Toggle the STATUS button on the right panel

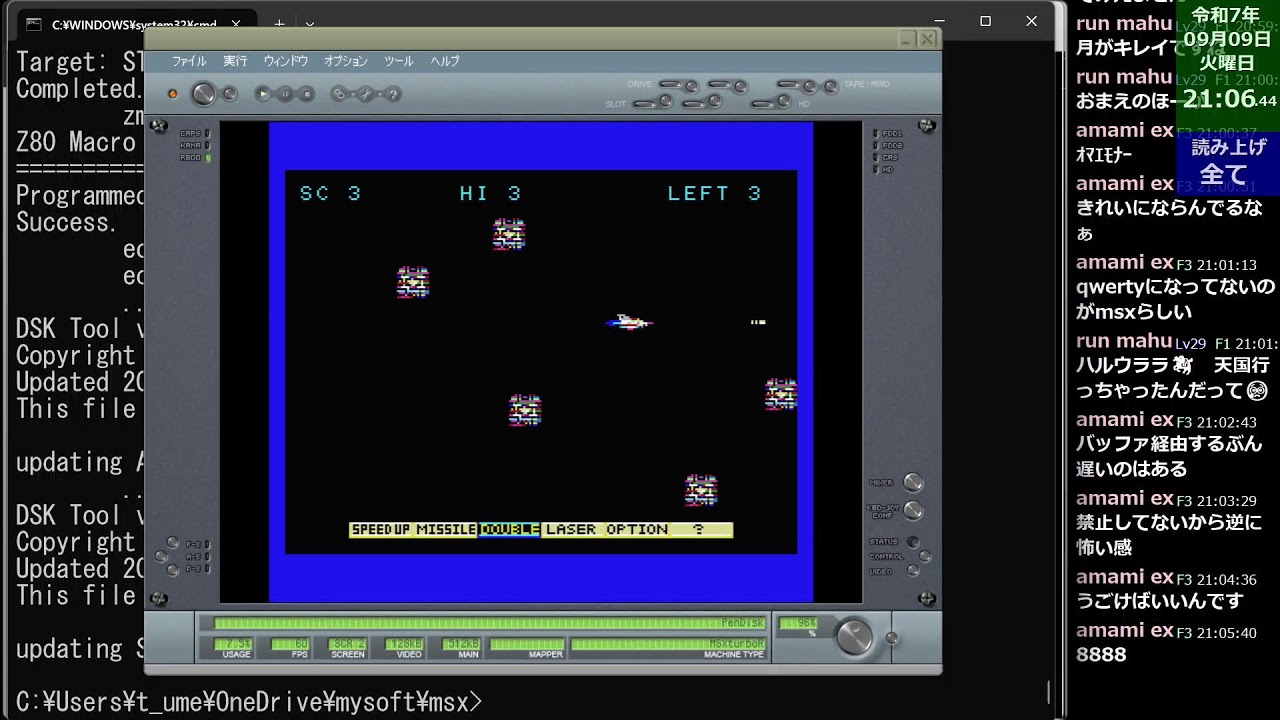[x=912, y=542]
